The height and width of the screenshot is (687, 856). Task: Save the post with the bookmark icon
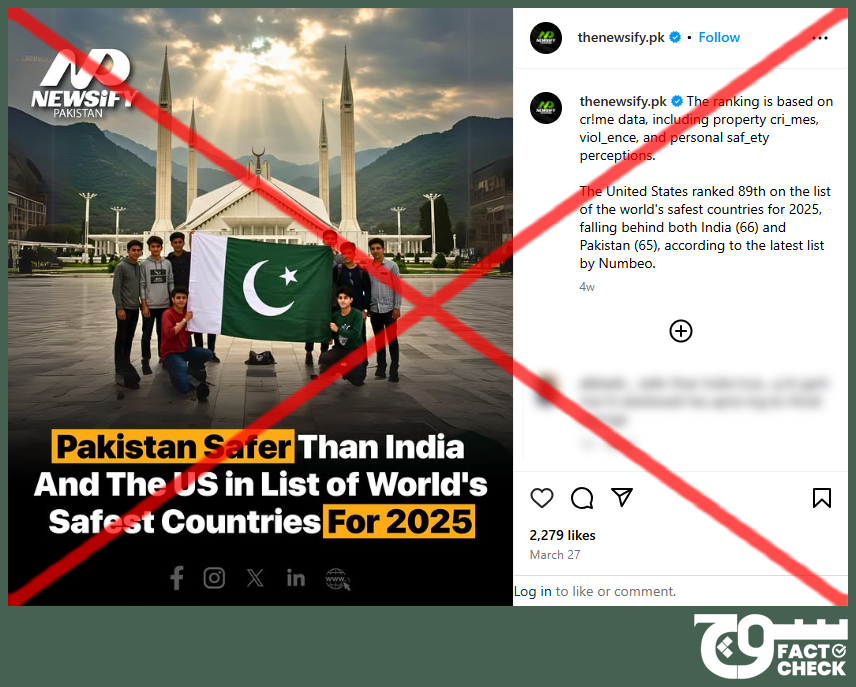pos(822,498)
